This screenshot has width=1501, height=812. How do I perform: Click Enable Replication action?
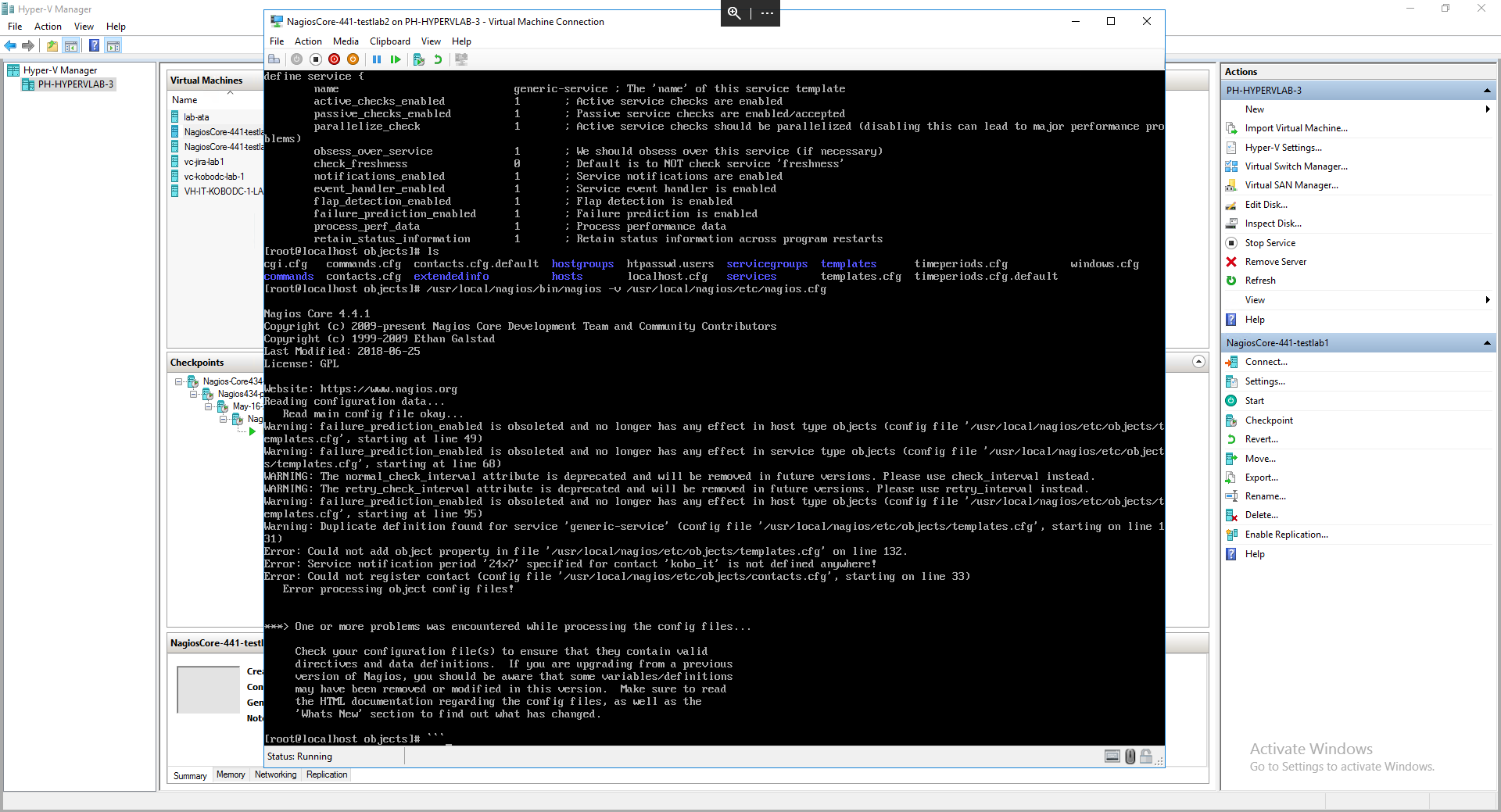[1286, 535]
